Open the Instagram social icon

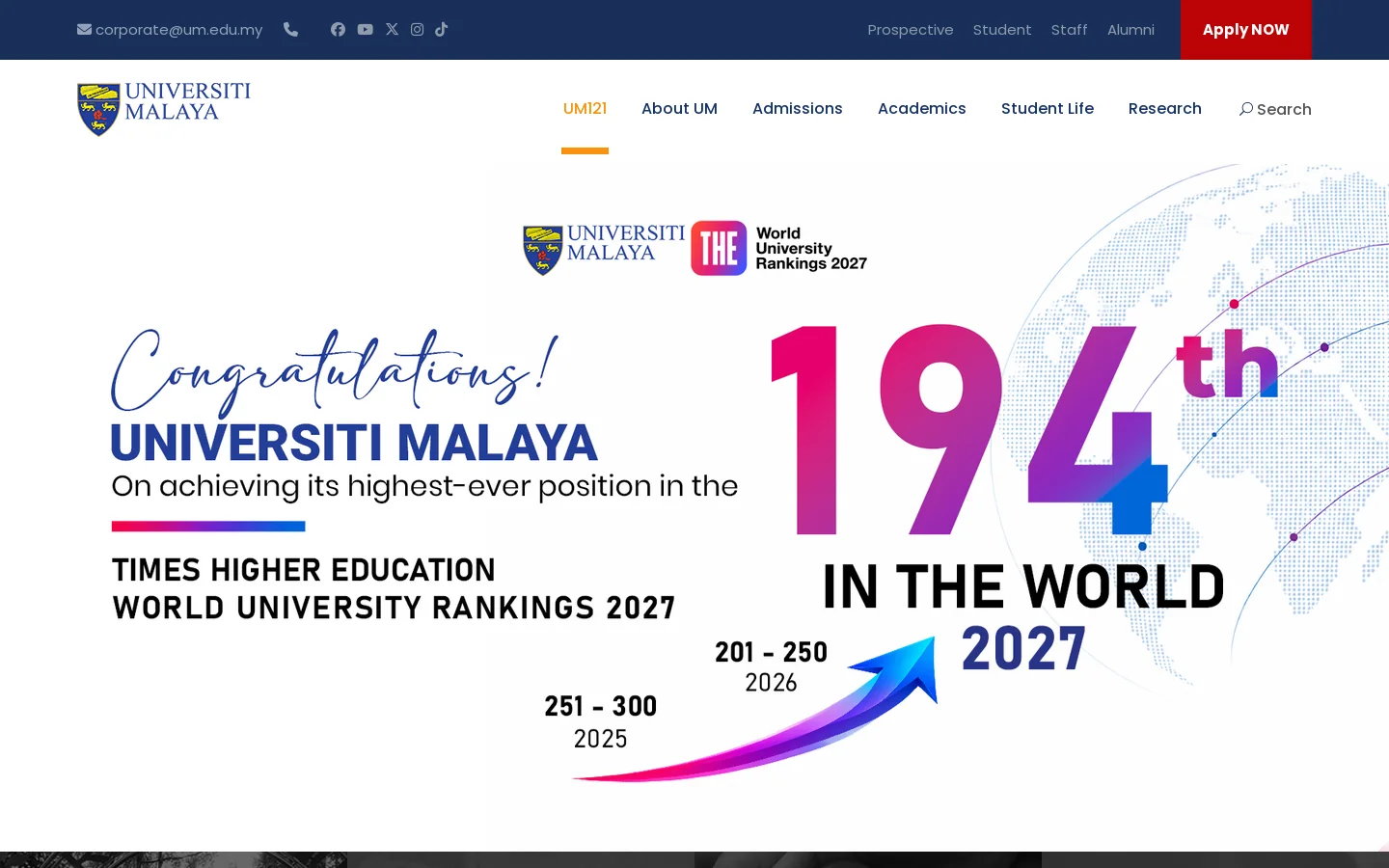[x=417, y=29]
